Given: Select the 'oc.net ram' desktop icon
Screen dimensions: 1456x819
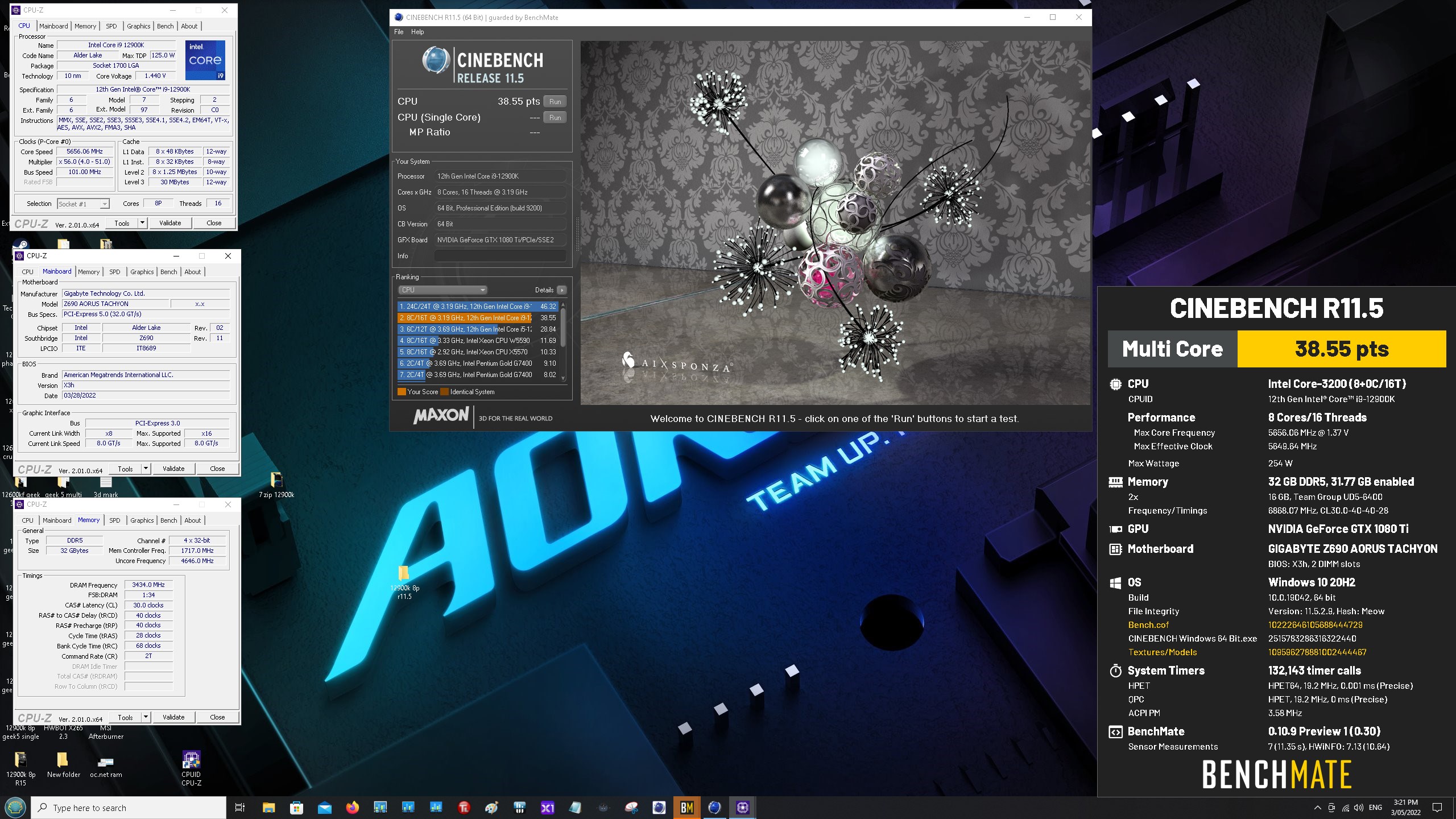Looking at the screenshot, I should click(x=106, y=764).
